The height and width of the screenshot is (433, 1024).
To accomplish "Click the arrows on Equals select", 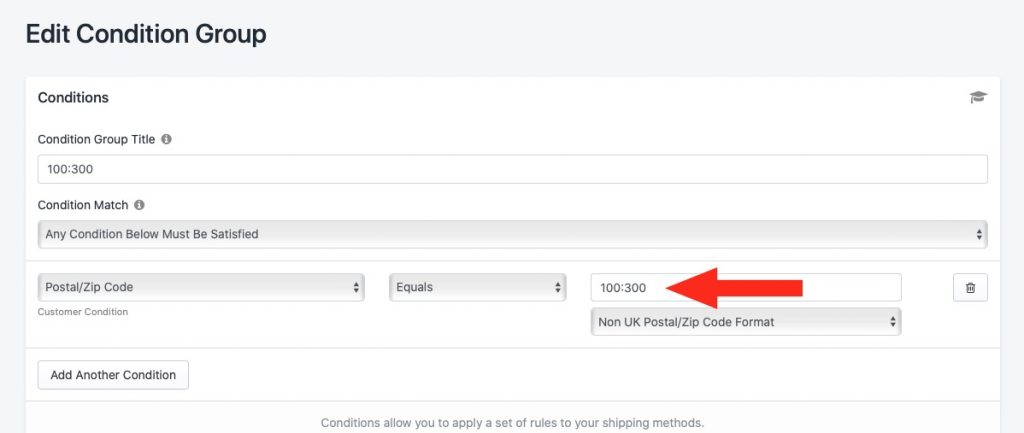I will [x=557, y=287].
